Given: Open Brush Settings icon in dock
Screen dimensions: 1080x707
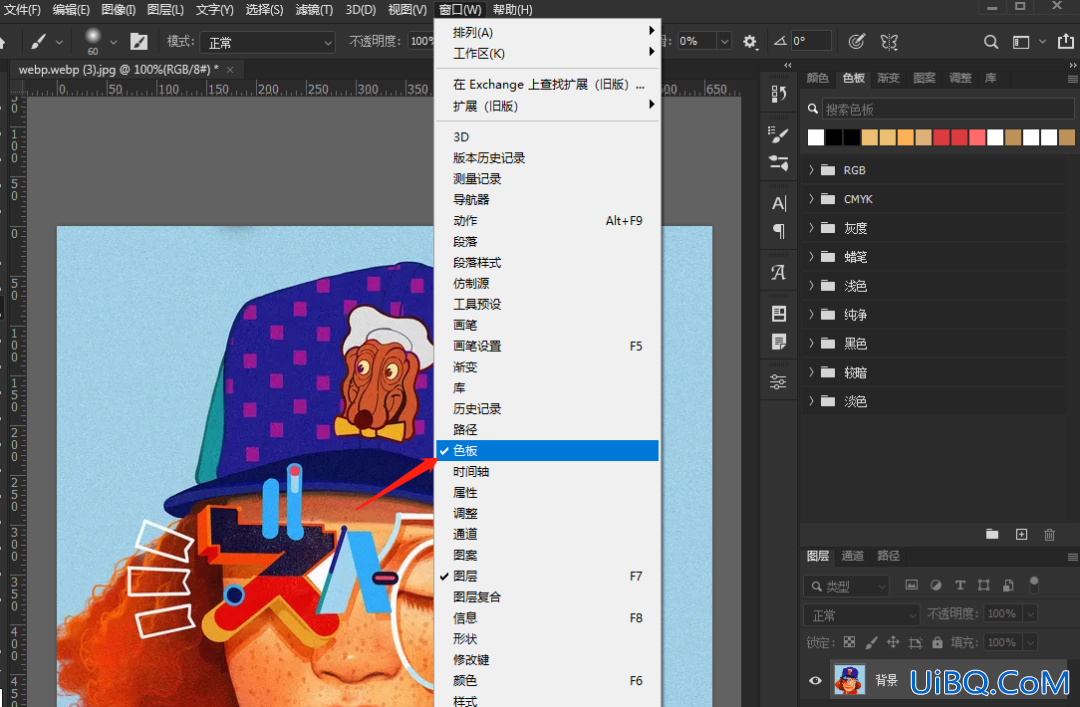Looking at the screenshot, I should click(x=778, y=135).
